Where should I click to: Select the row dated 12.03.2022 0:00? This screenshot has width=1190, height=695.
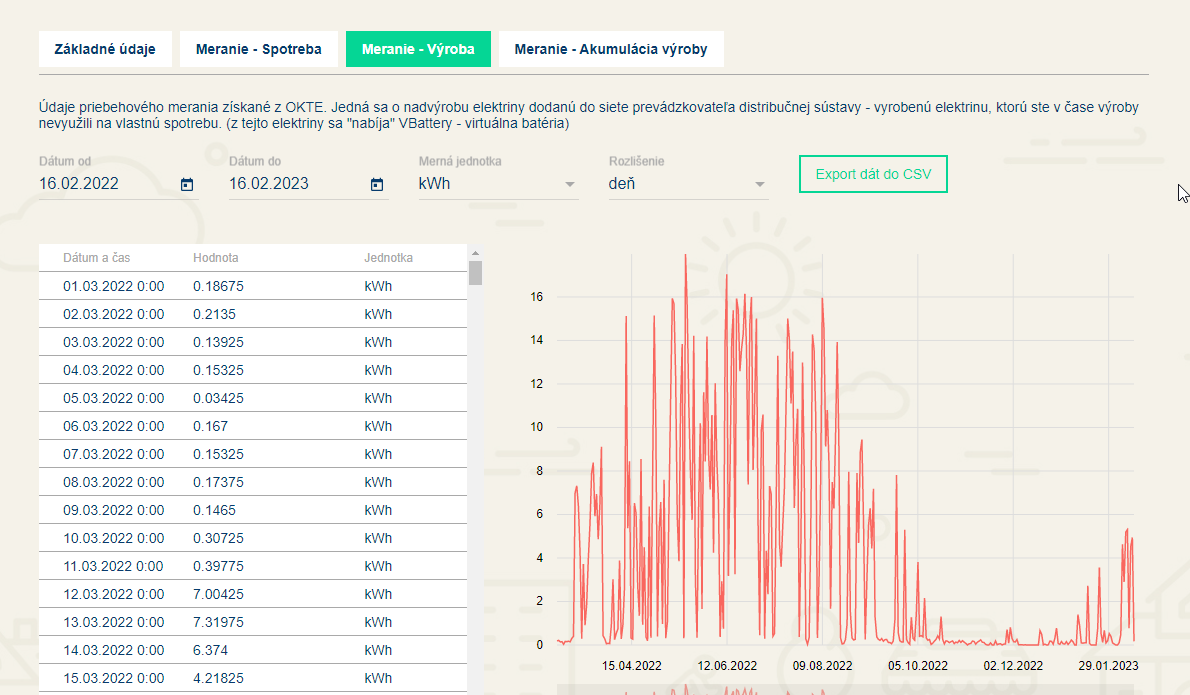point(253,595)
